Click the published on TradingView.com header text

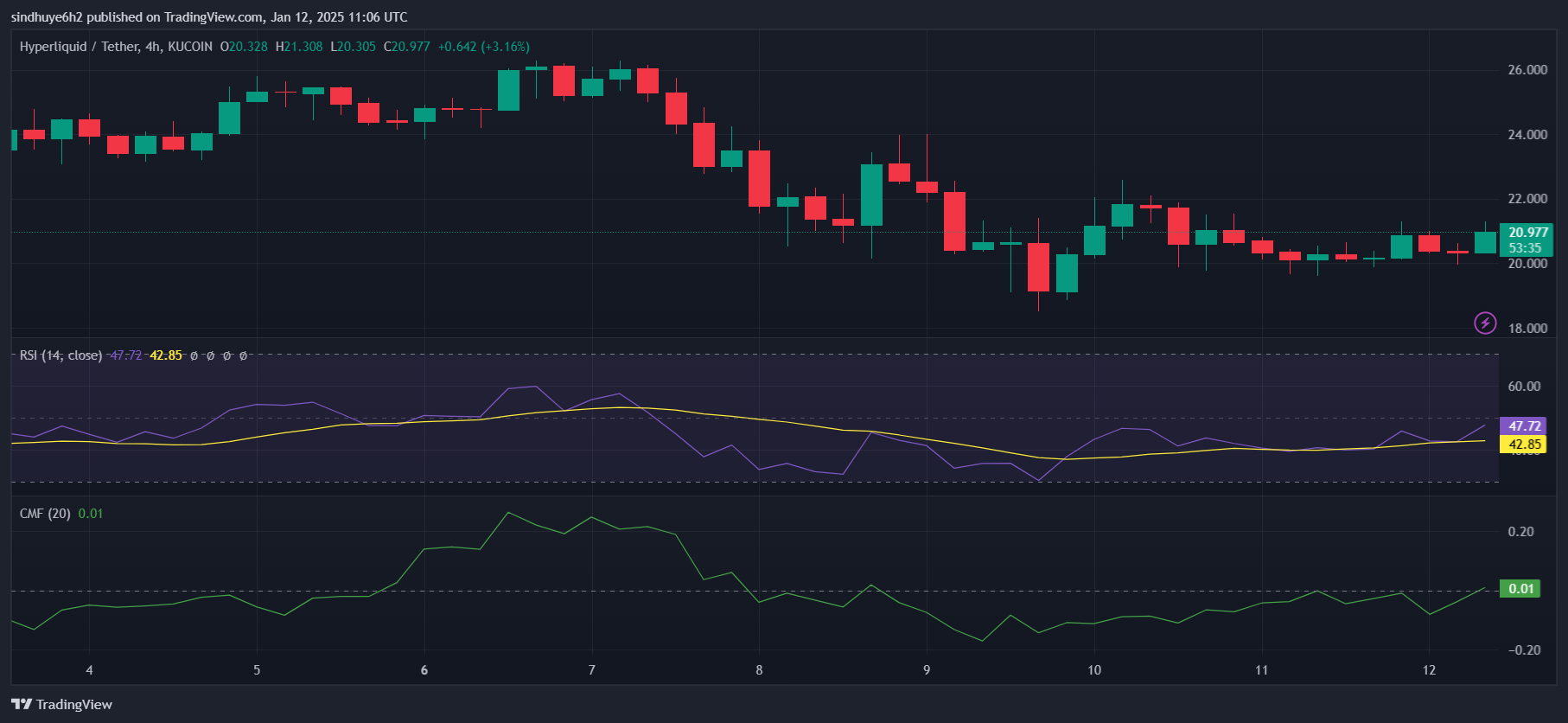(208, 16)
